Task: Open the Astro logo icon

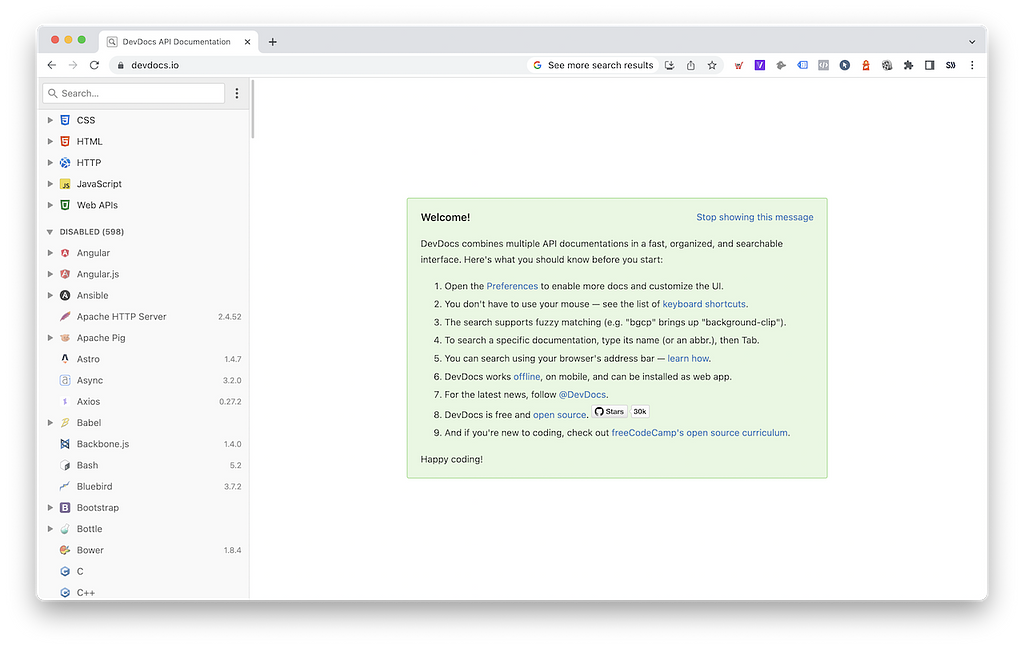Action: [65, 359]
